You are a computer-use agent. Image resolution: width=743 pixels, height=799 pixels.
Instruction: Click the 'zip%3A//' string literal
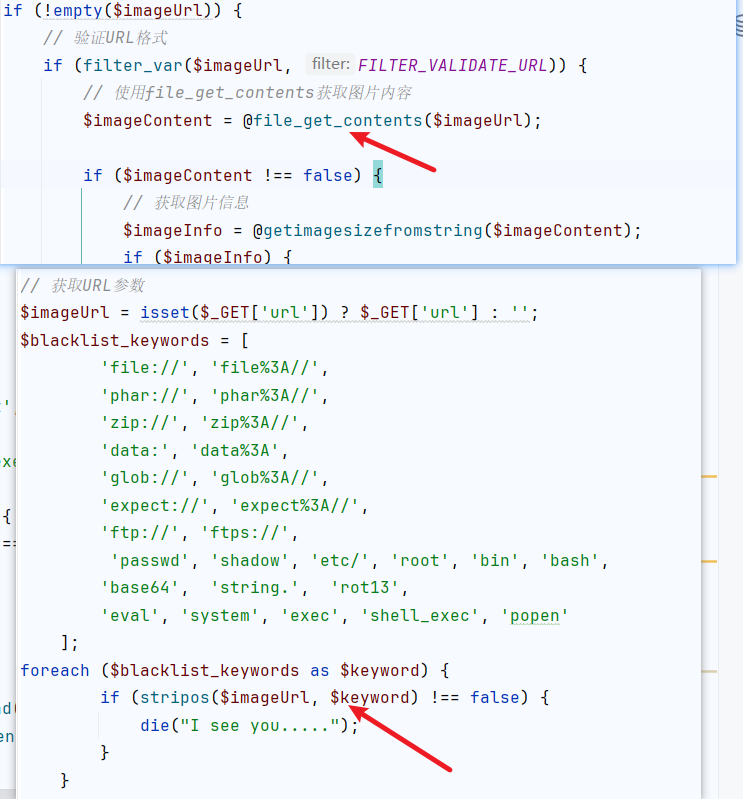click(250, 423)
